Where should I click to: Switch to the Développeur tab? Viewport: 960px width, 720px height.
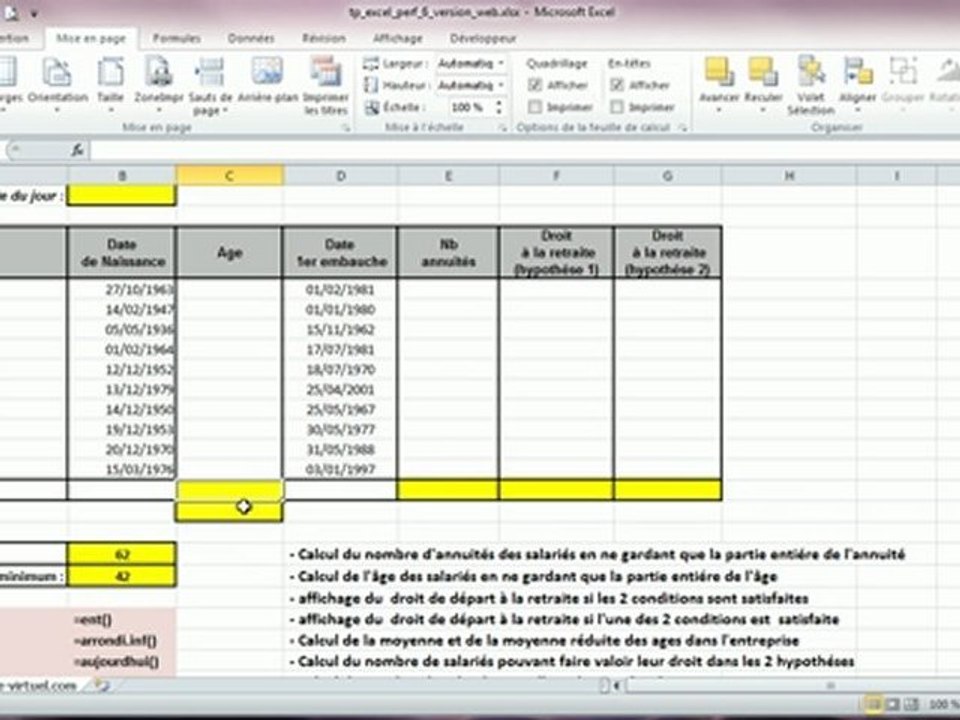point(483,38)
